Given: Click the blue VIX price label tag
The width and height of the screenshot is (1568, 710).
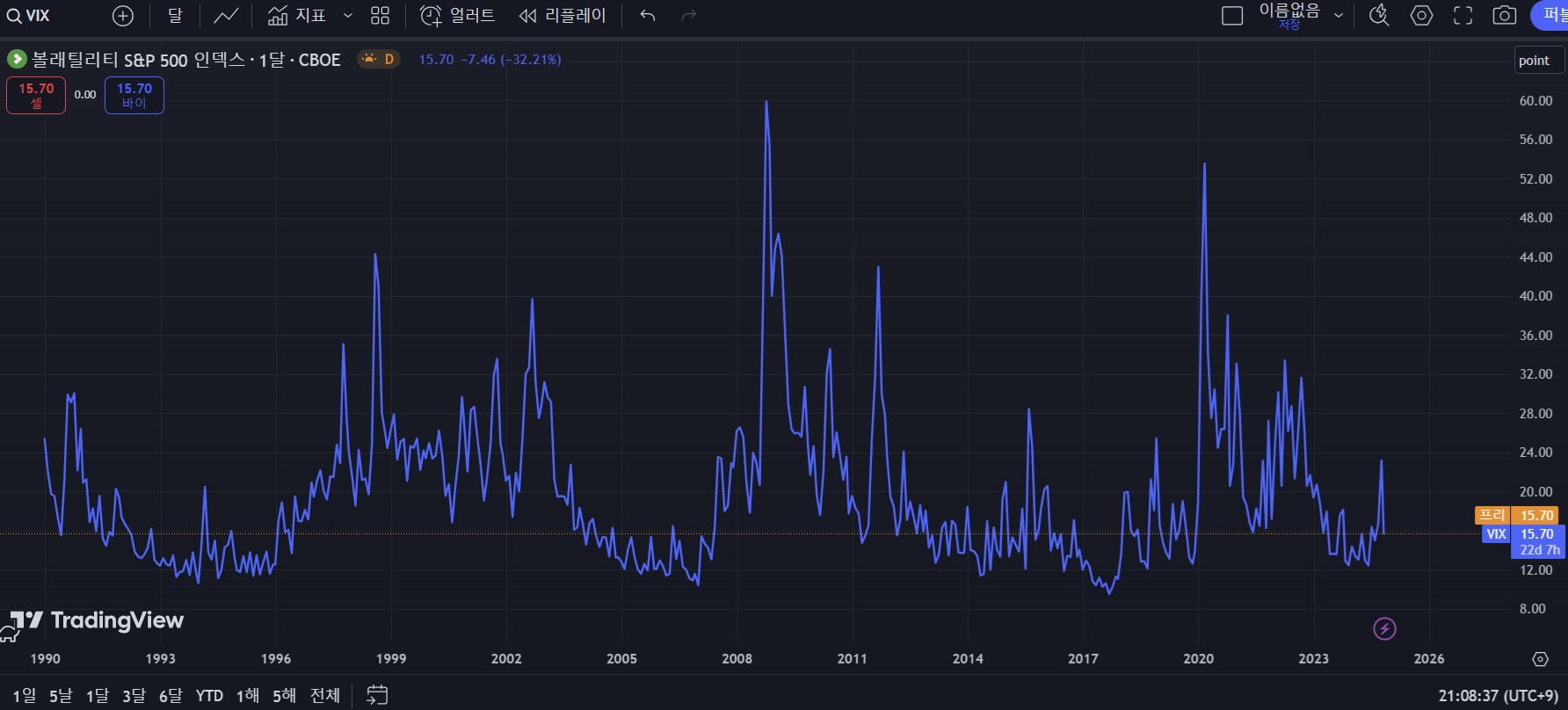Looking at the screenshot, I should [x=1496, y=534].
